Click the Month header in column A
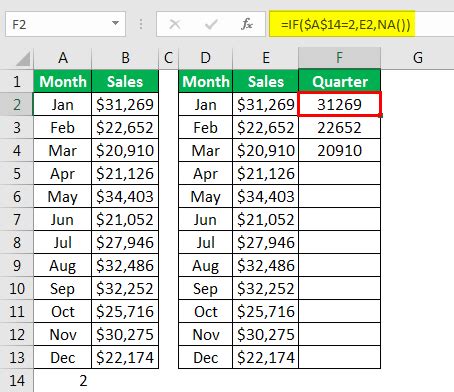Screen dimensions: 454x392 pos(63,81)
